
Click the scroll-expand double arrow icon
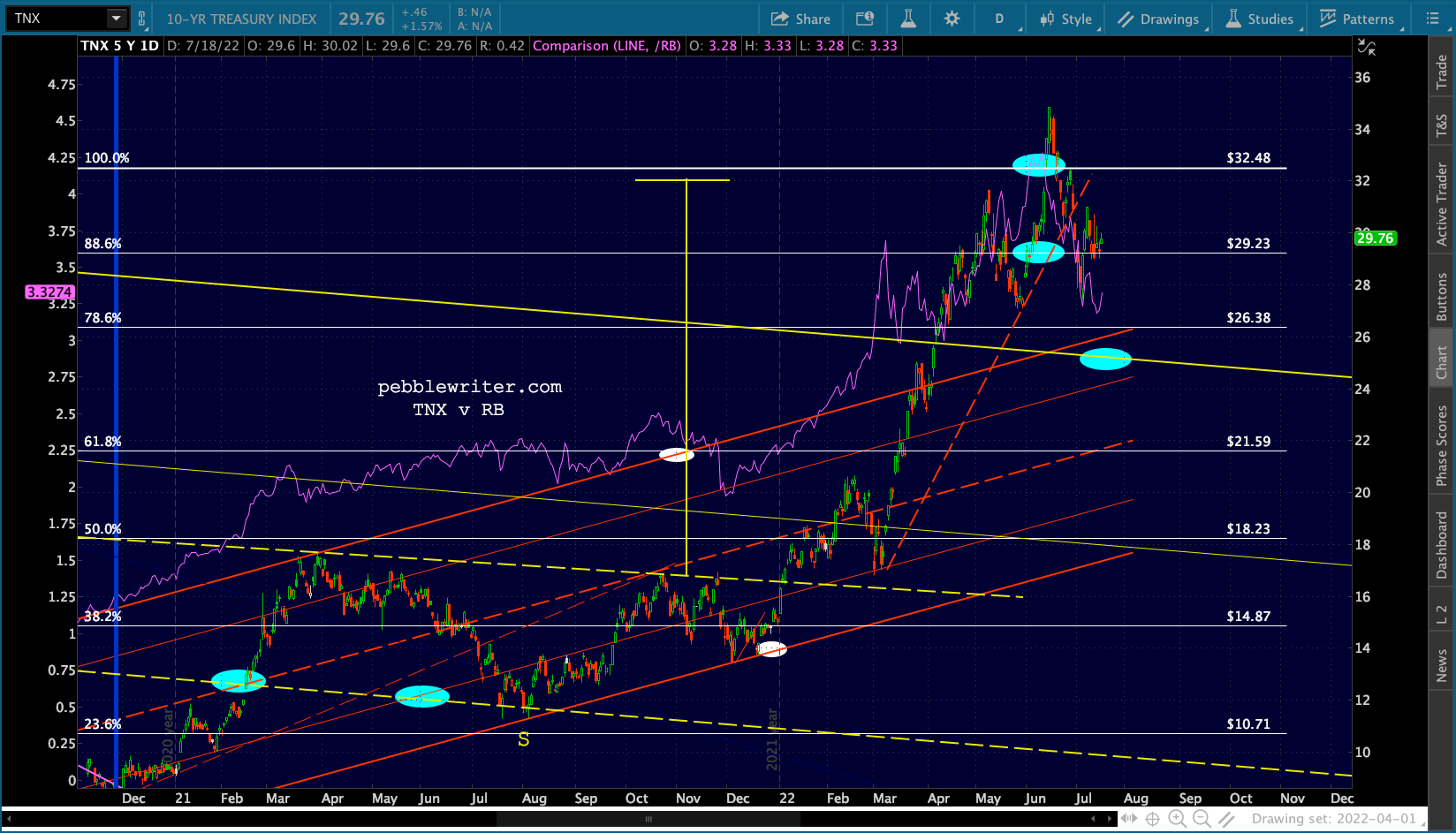[x=1128, y=819]
